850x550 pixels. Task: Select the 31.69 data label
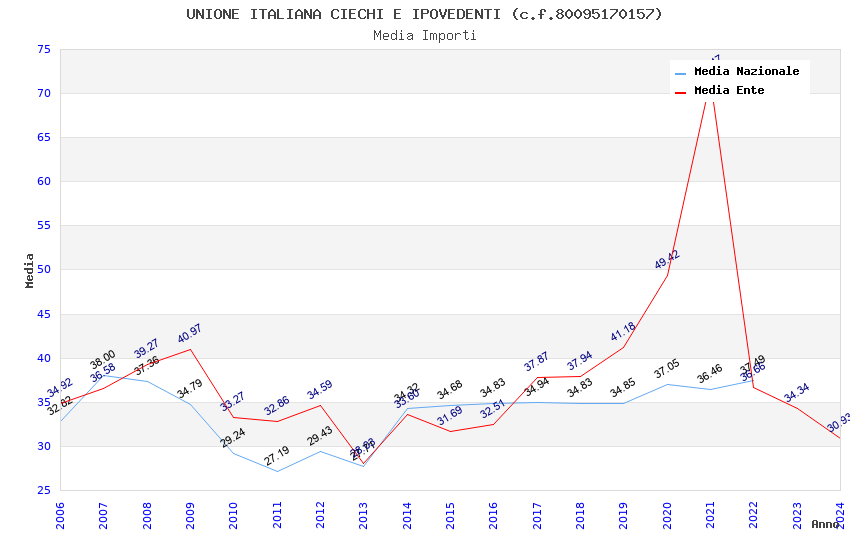(x=449, y=416)
